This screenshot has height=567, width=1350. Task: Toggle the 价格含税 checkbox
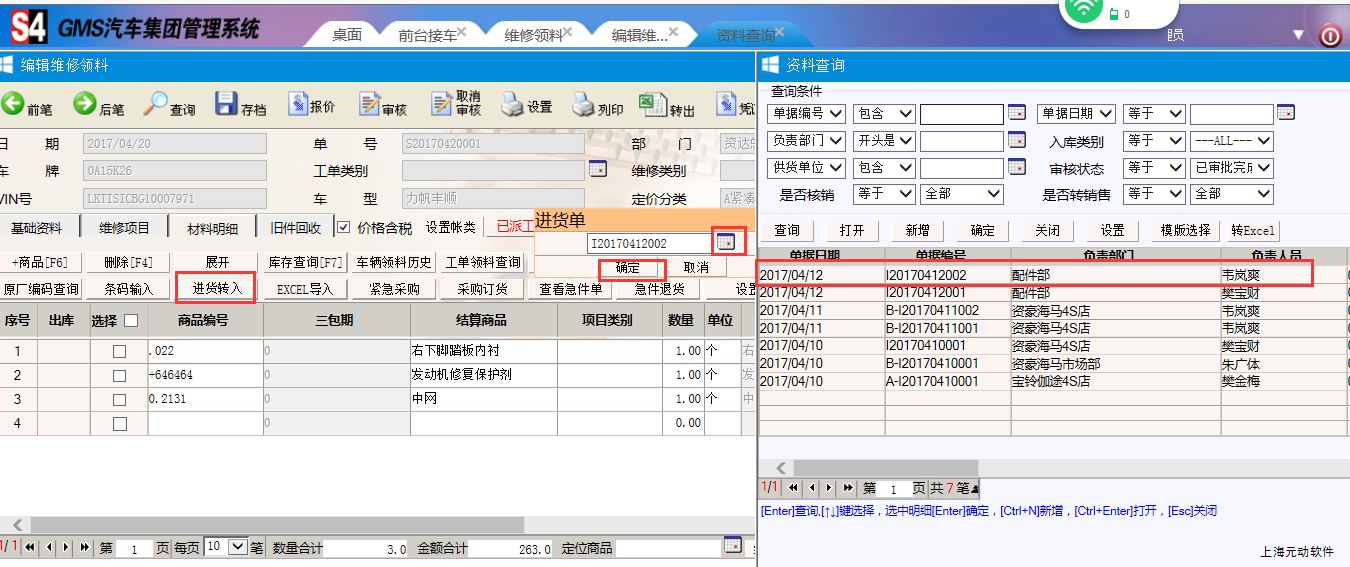point(344,228)
